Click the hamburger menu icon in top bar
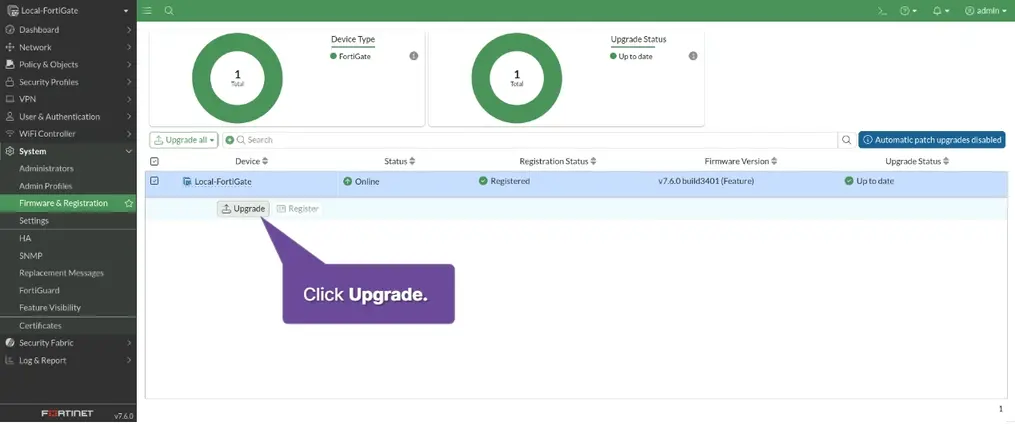The width and height of the screenshot is (1015, 426). (147, 10)
